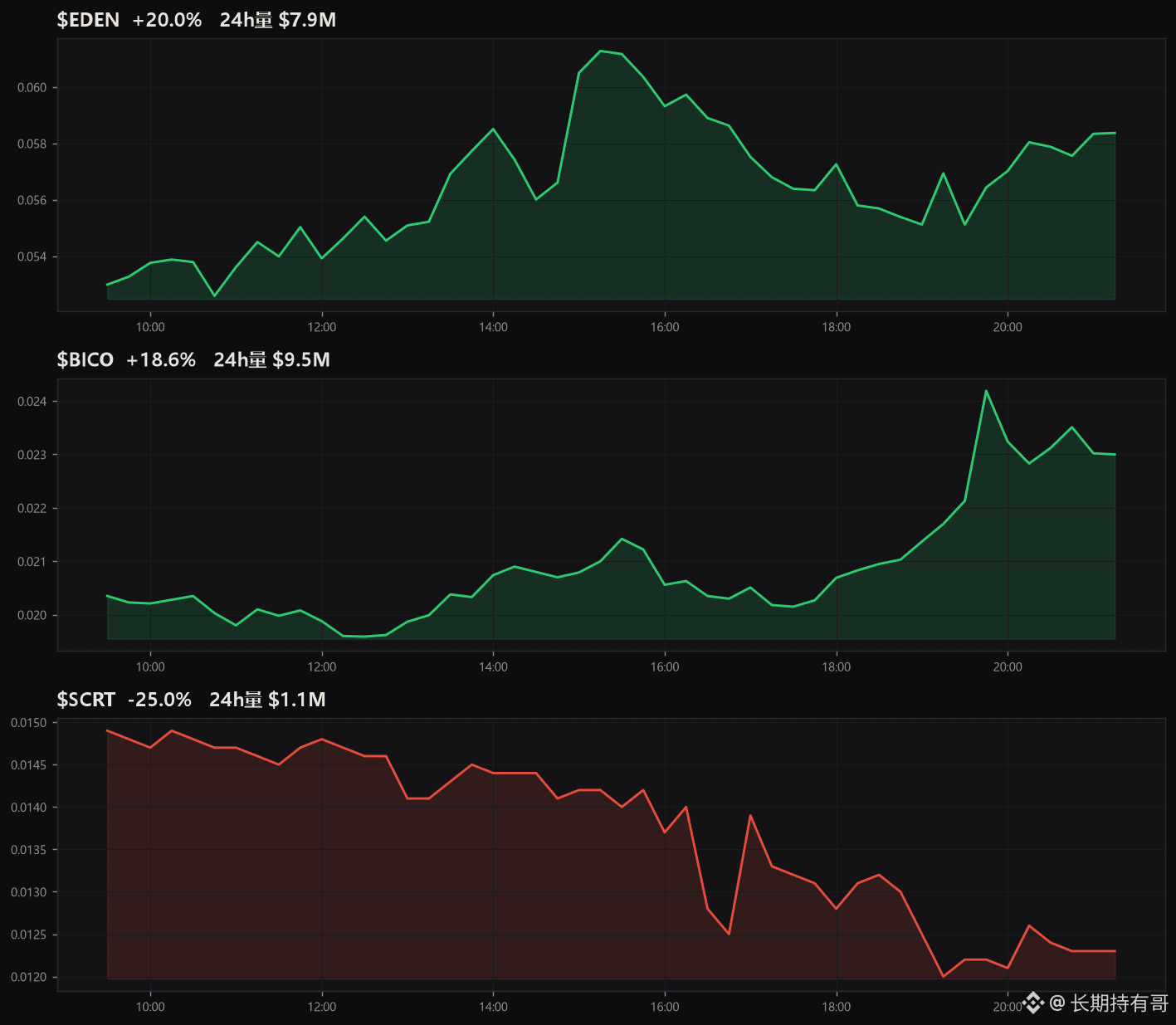Click the 18:00 time label under EDEN chart
Image resolution: width=1176 pixels, height=1025 pixels.
pos(837,327)
